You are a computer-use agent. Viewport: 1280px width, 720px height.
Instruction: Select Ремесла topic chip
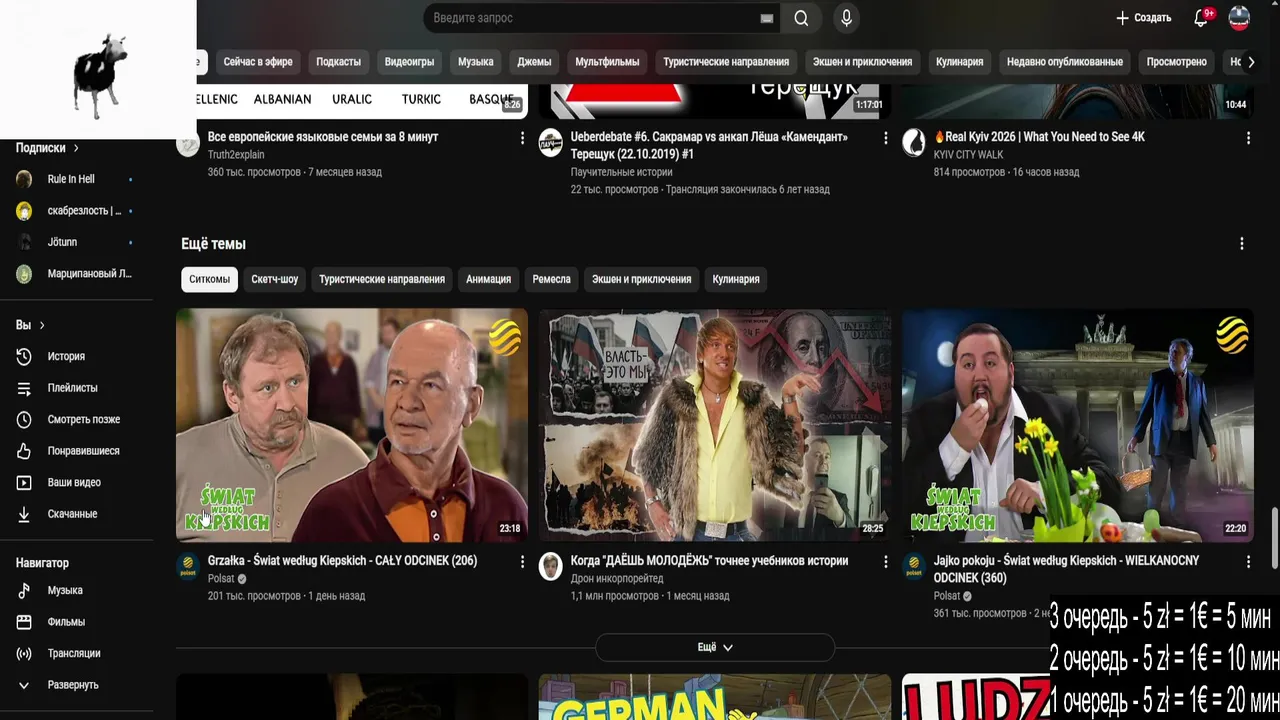(x=551, y=279)
